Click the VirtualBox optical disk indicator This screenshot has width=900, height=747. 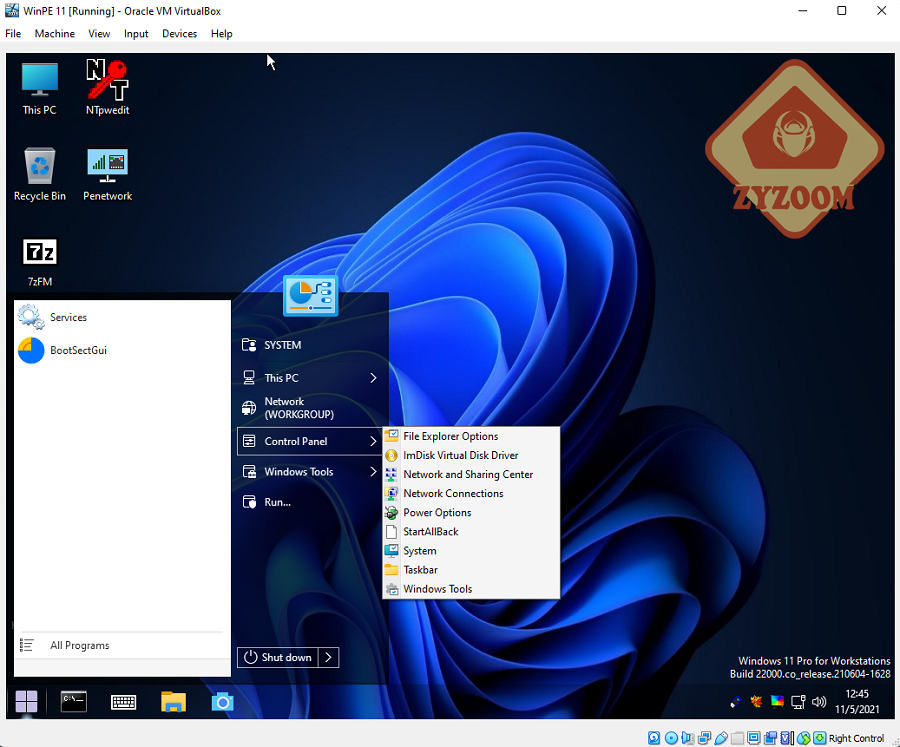pos(671,738)
